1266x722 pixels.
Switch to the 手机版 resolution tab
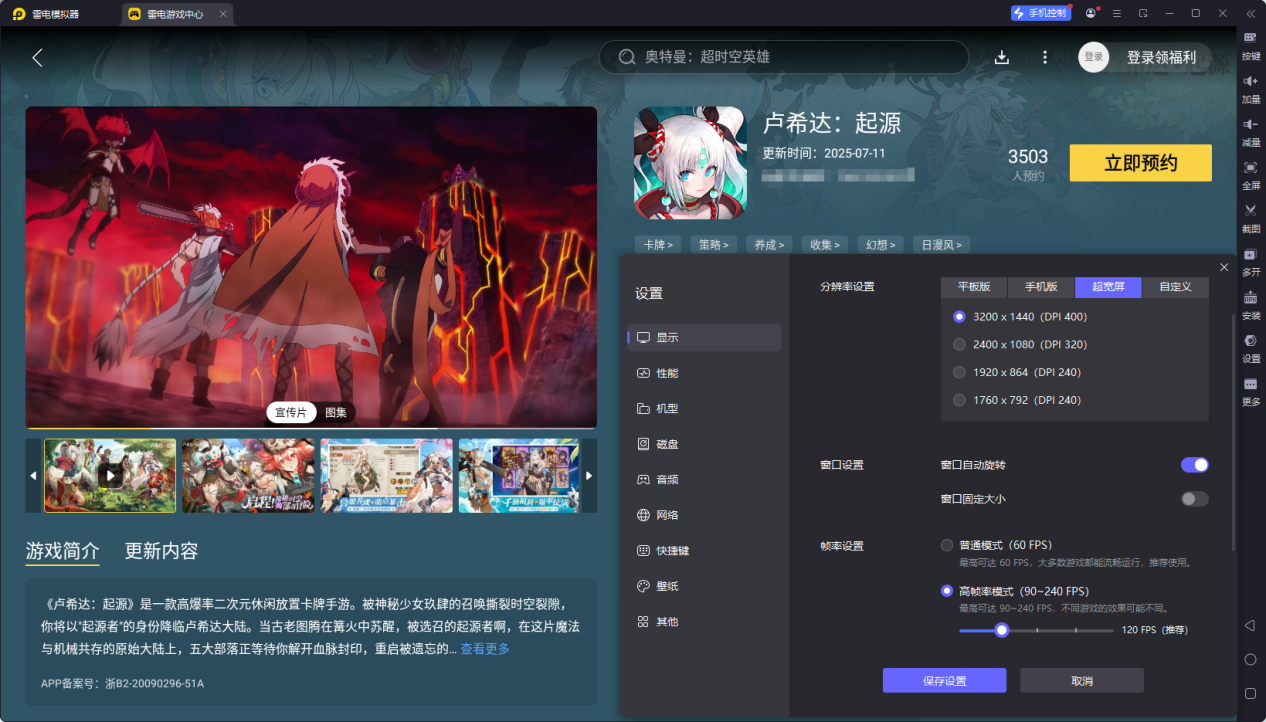pos(1041,287)
